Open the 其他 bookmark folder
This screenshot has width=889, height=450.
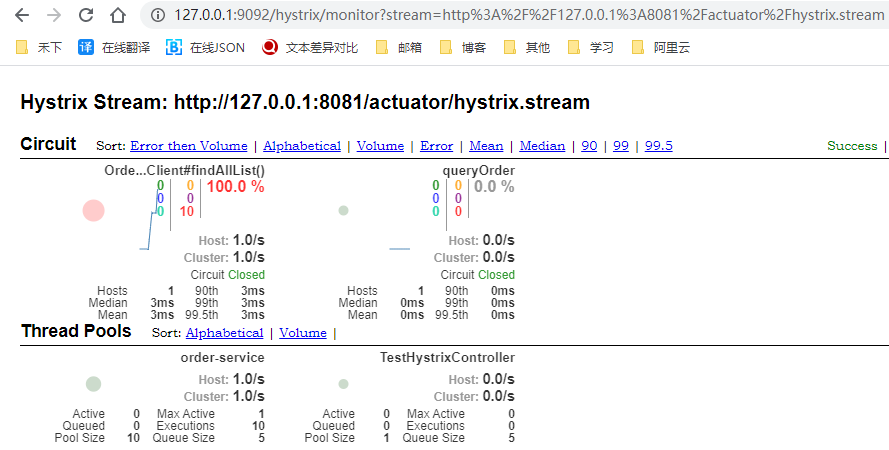(x=527, y=48)
